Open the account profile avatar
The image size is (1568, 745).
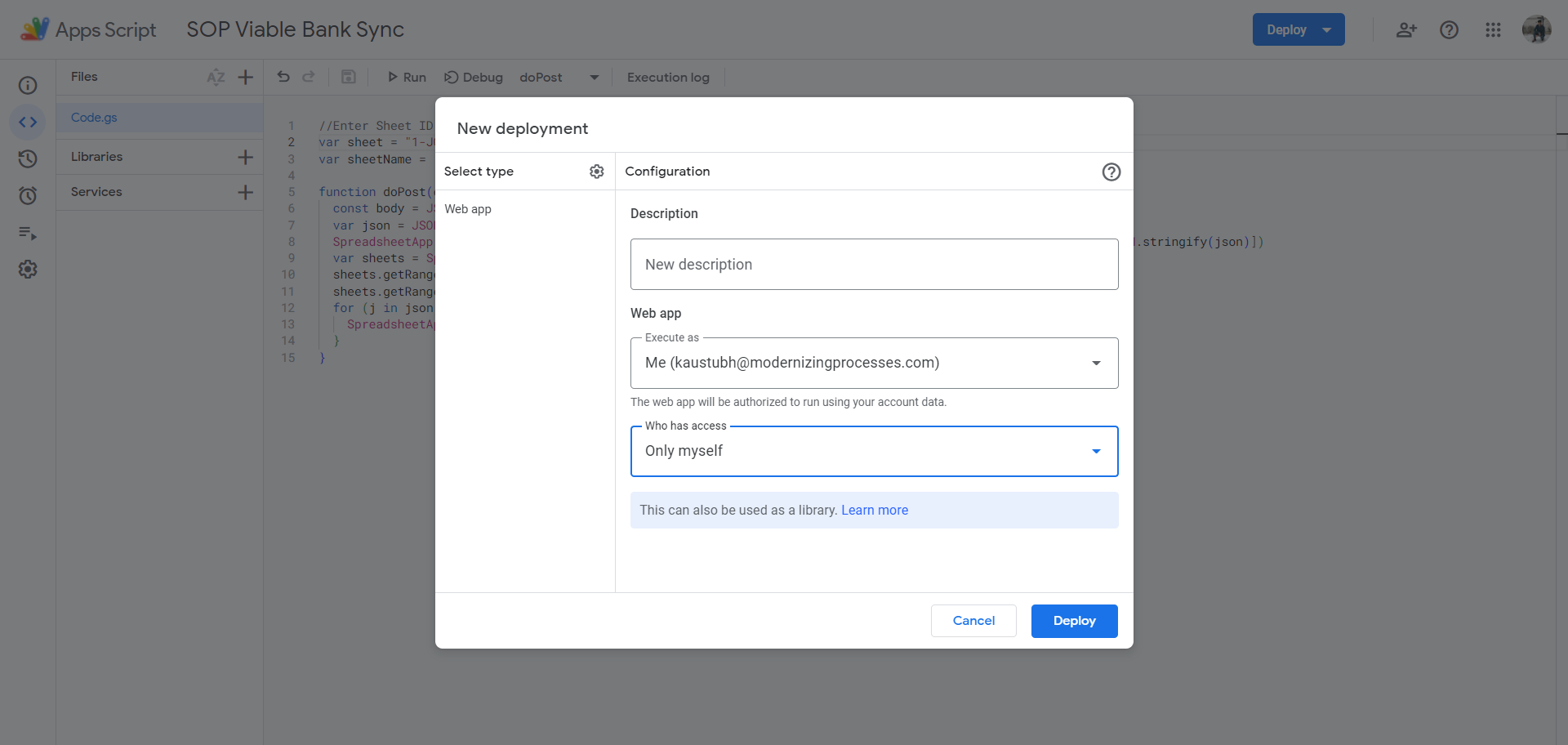pyautogui.click(x=1536, y=30)
